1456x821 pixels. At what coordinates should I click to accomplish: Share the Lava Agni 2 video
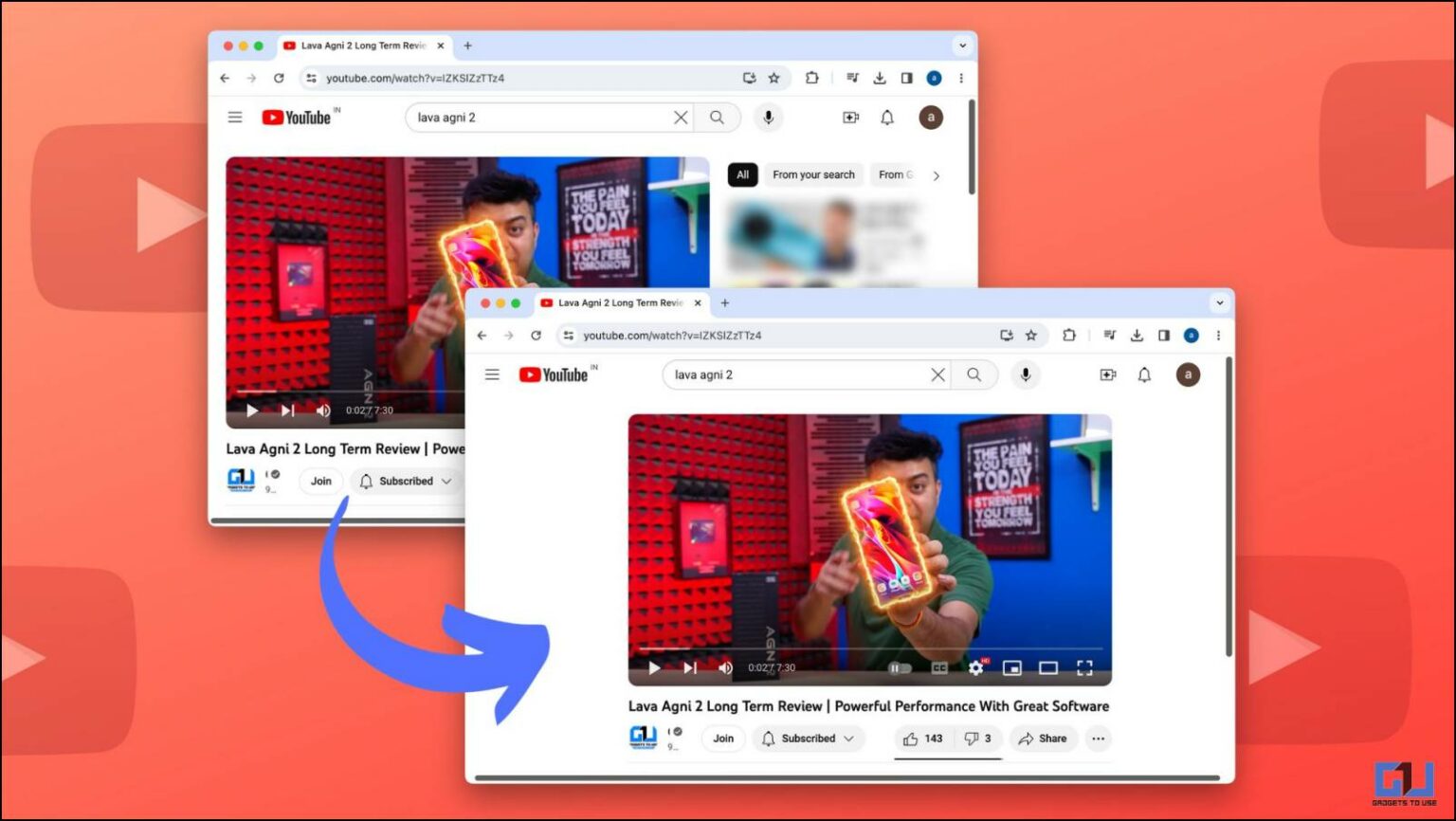pyautogui.click(x=1043, y=739)
